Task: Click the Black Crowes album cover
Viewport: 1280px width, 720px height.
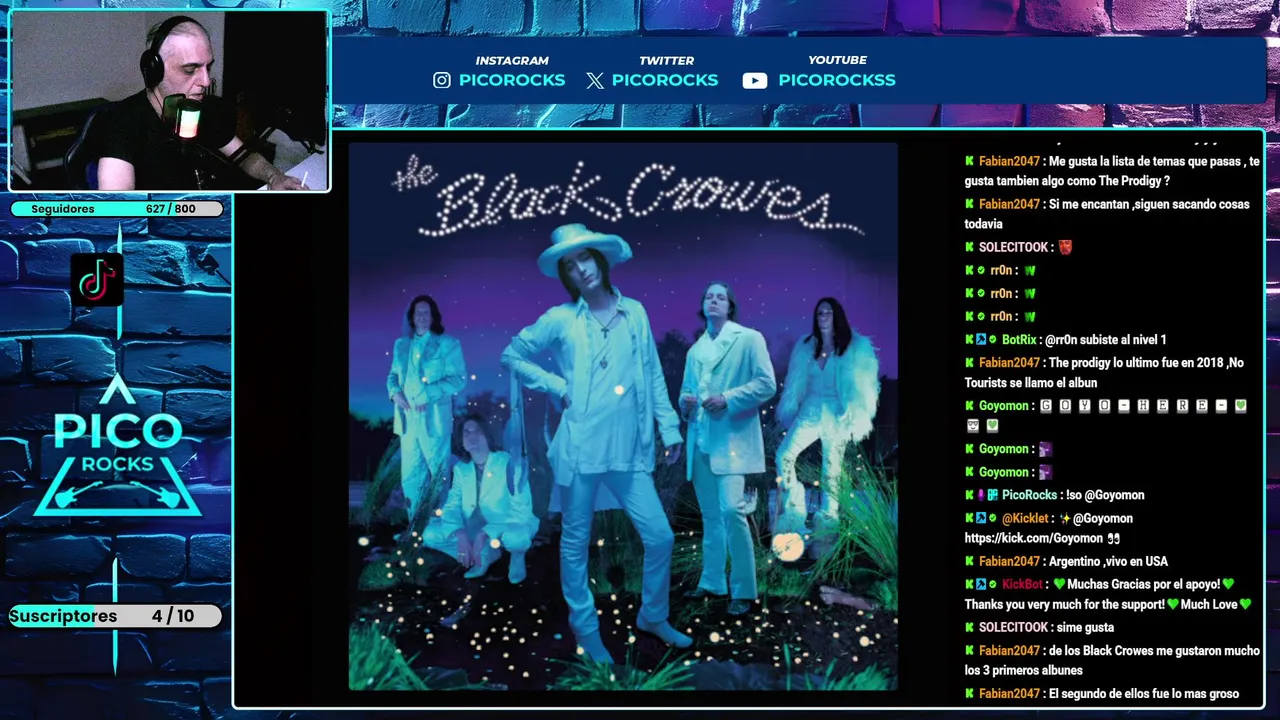Action: (x=623, y=416)
